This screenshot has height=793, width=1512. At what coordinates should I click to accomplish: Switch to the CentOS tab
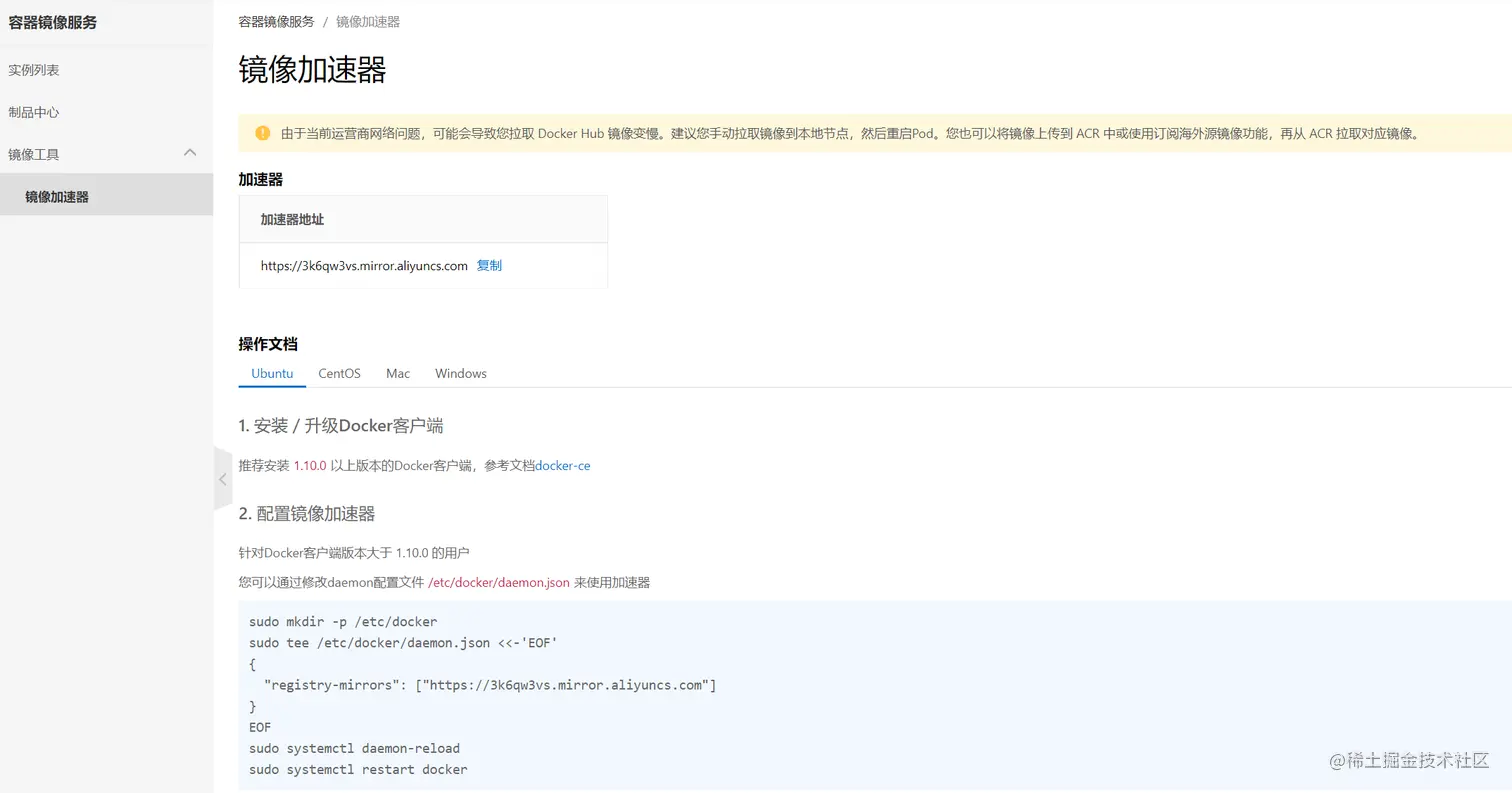point(339,373)
